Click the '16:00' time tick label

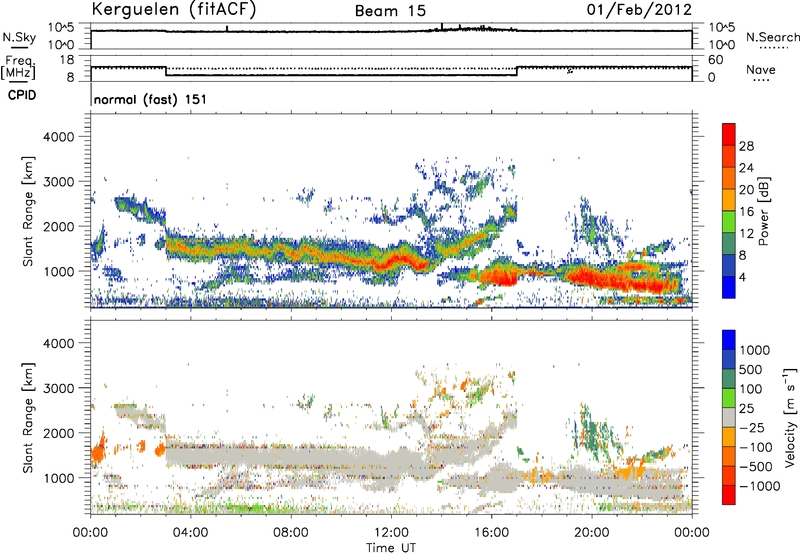click(491, 533)
